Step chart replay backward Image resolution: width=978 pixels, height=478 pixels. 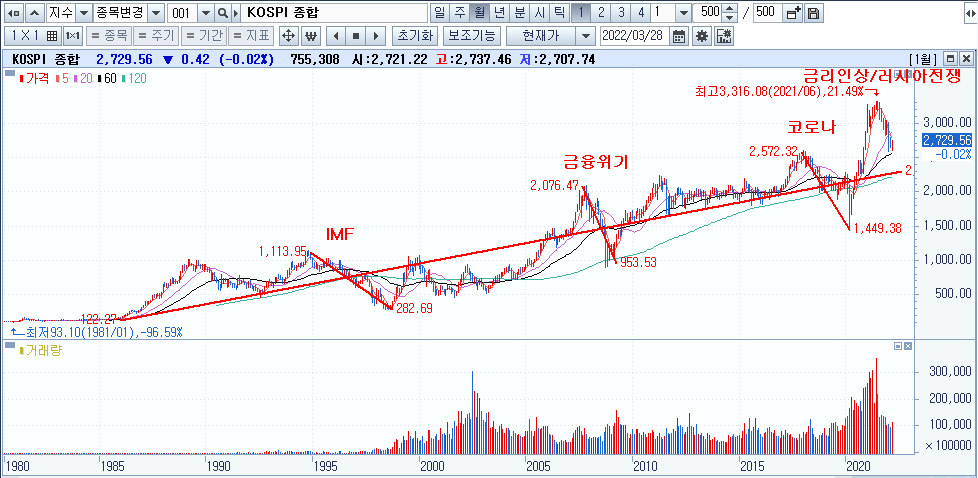pos(336,36)
